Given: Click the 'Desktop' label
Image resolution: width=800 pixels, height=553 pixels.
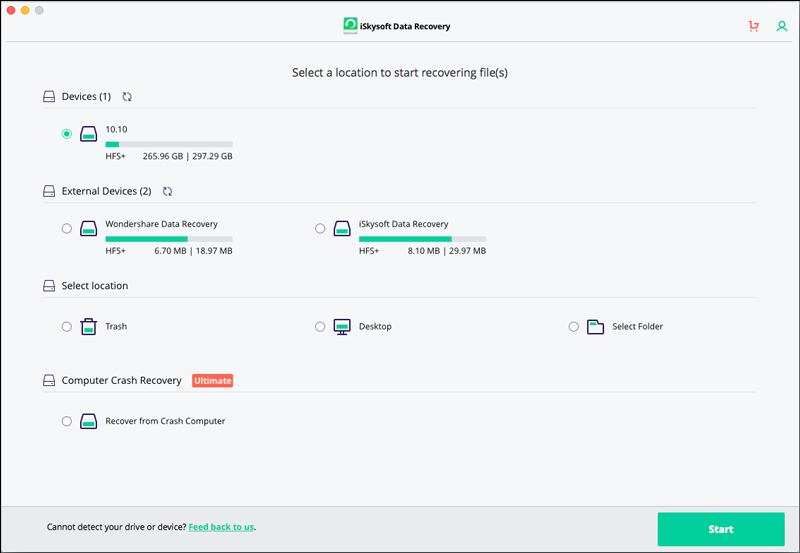Looking at the screenshot, I should point(375,326).
